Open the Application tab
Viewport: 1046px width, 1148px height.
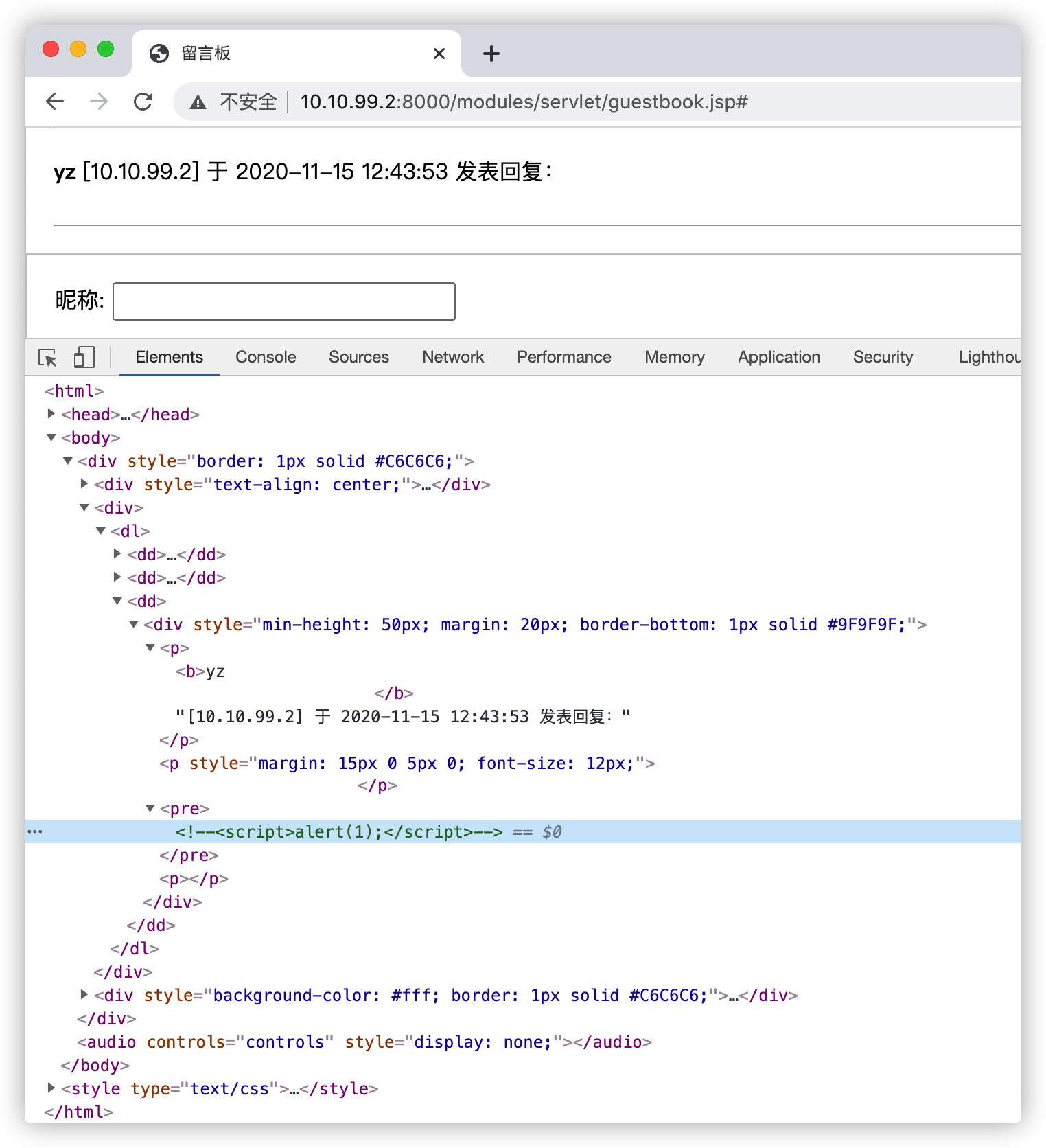tap(779, 357)
